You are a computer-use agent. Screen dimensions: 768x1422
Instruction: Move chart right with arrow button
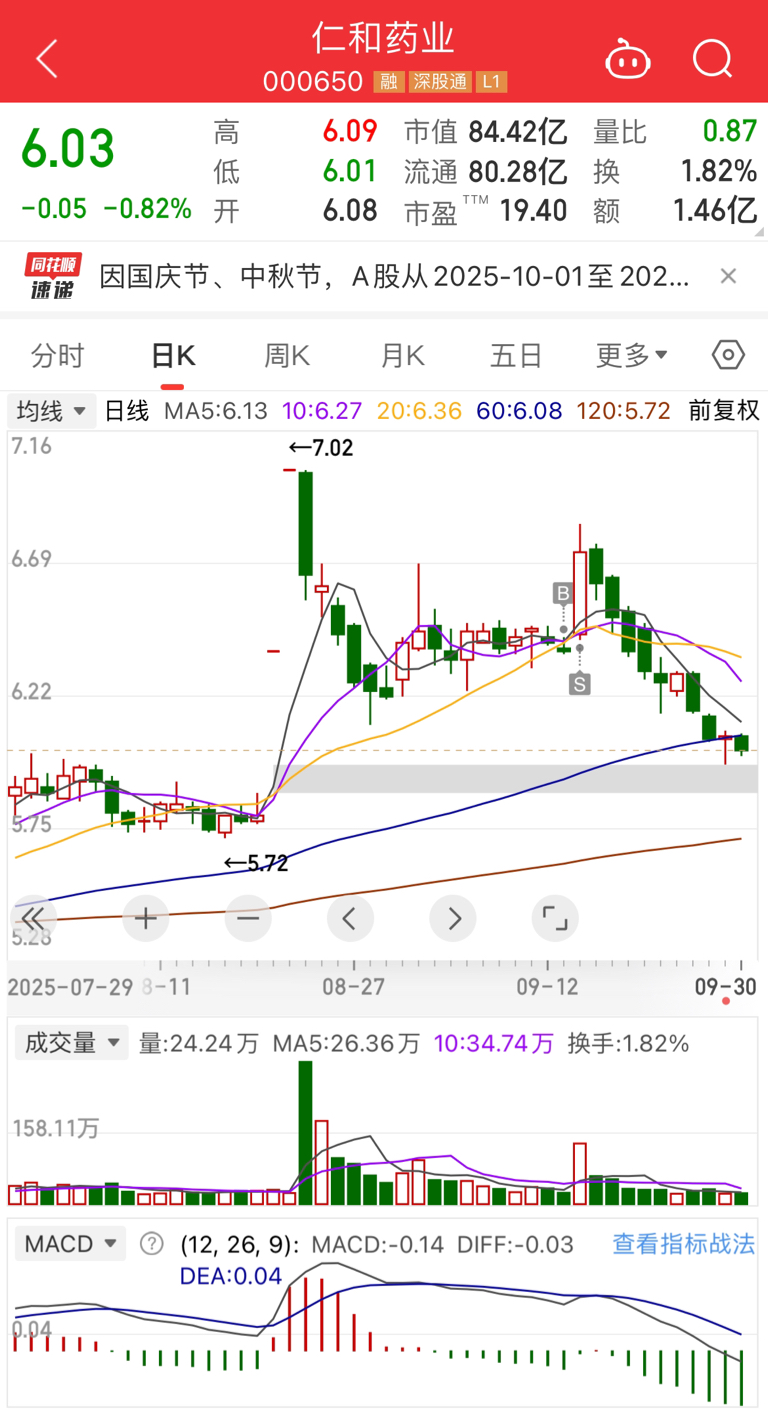[453, 918]
